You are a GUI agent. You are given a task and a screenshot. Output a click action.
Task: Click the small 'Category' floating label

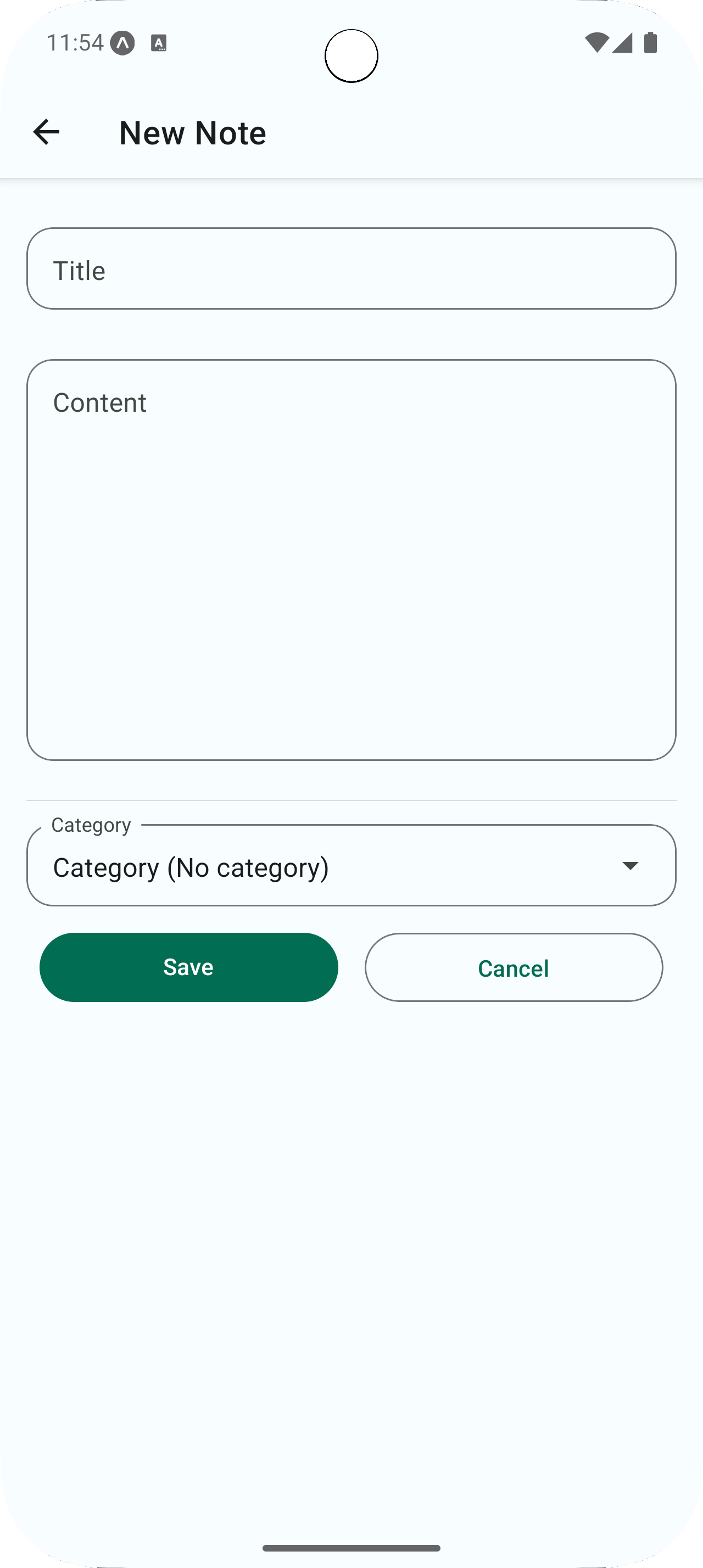tap(91, 825)
